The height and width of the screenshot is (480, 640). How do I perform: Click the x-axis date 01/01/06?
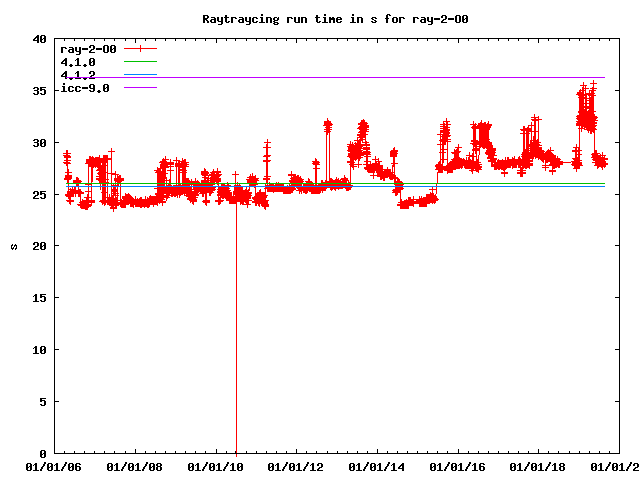tap(52, 467)
